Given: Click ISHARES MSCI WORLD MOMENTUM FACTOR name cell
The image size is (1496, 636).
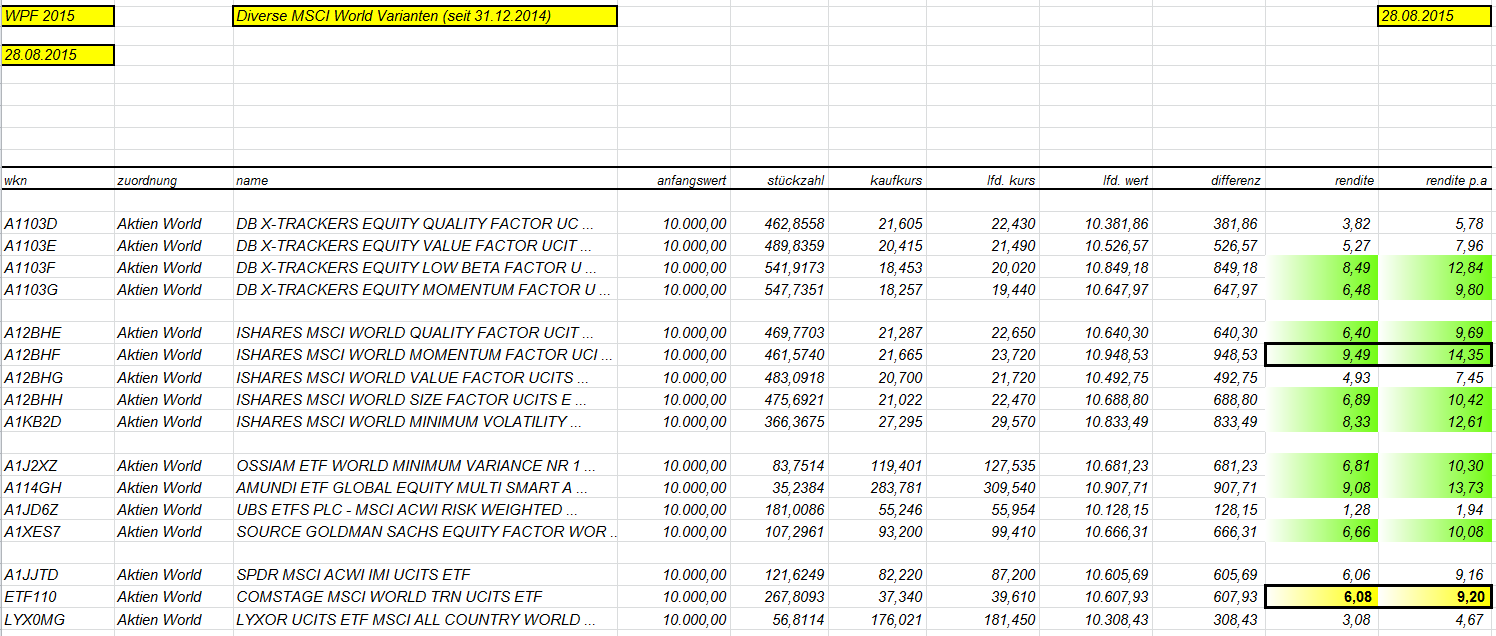Looking at the screenshot, I should tap(425, 354).
